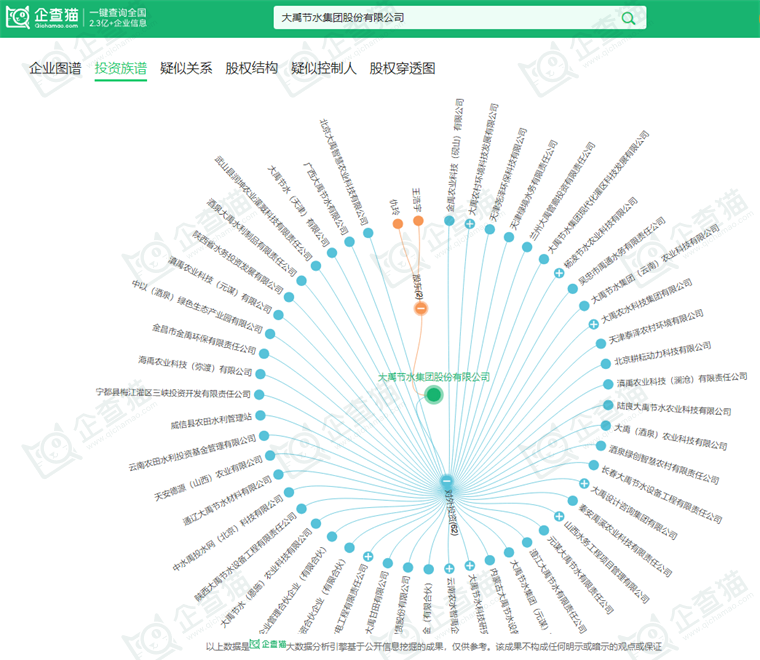Click the 威信县农田水利管理站 label text
This screenshot has width=760, height=660.
211,421
